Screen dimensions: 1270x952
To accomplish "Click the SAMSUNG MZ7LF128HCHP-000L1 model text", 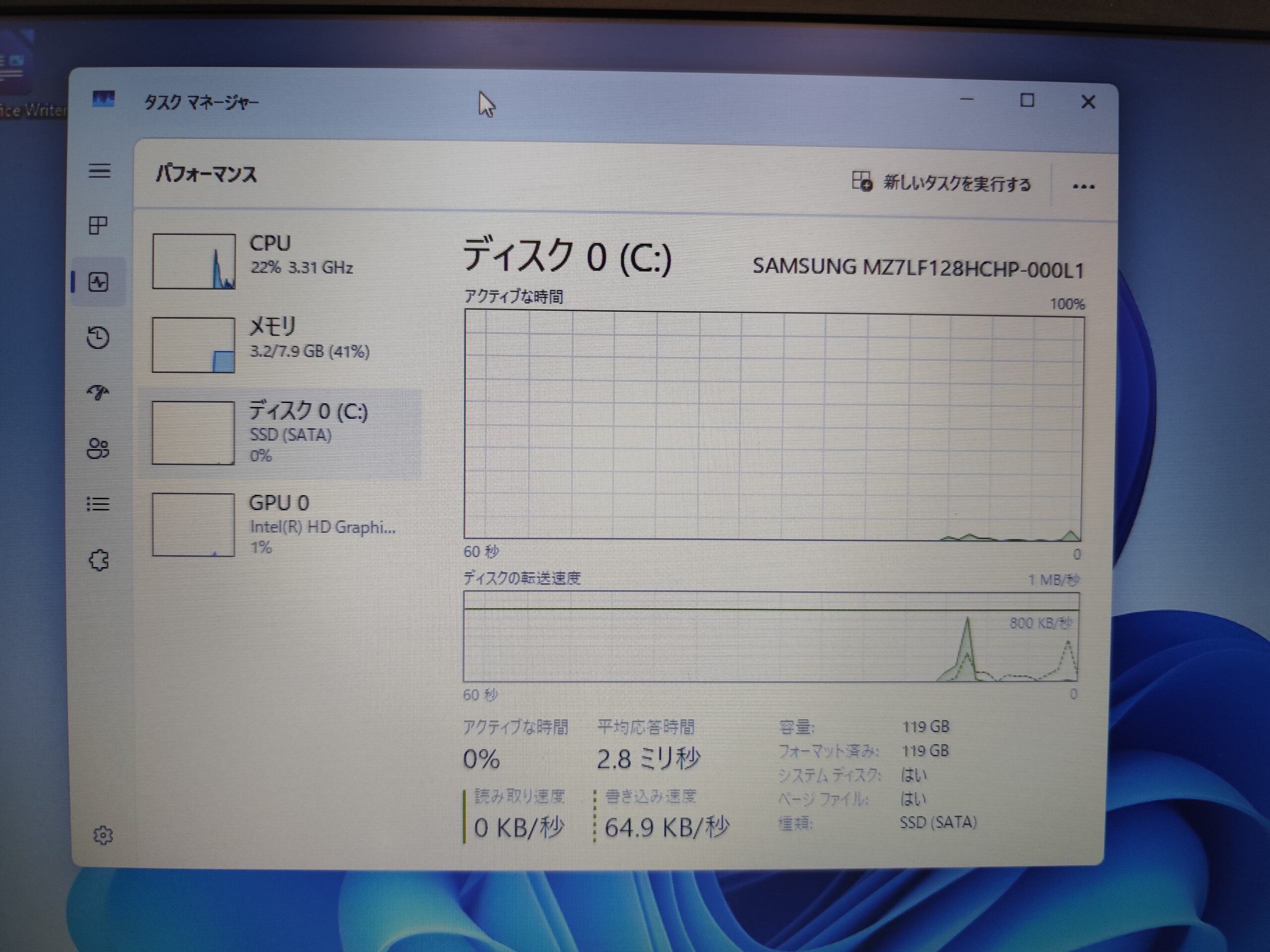I will click(919, 269).
